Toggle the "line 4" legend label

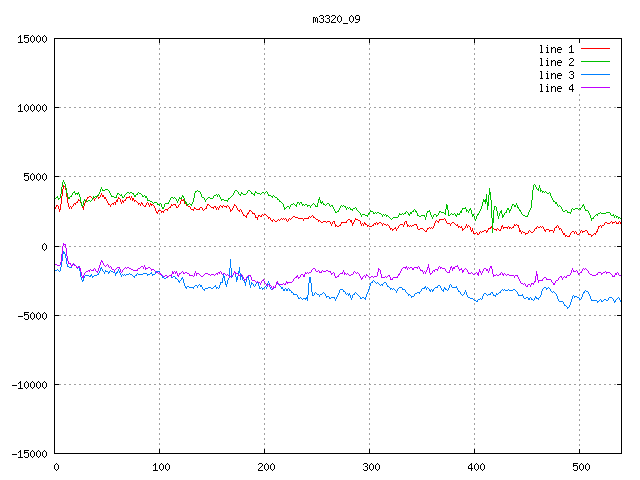pos(556,88)
